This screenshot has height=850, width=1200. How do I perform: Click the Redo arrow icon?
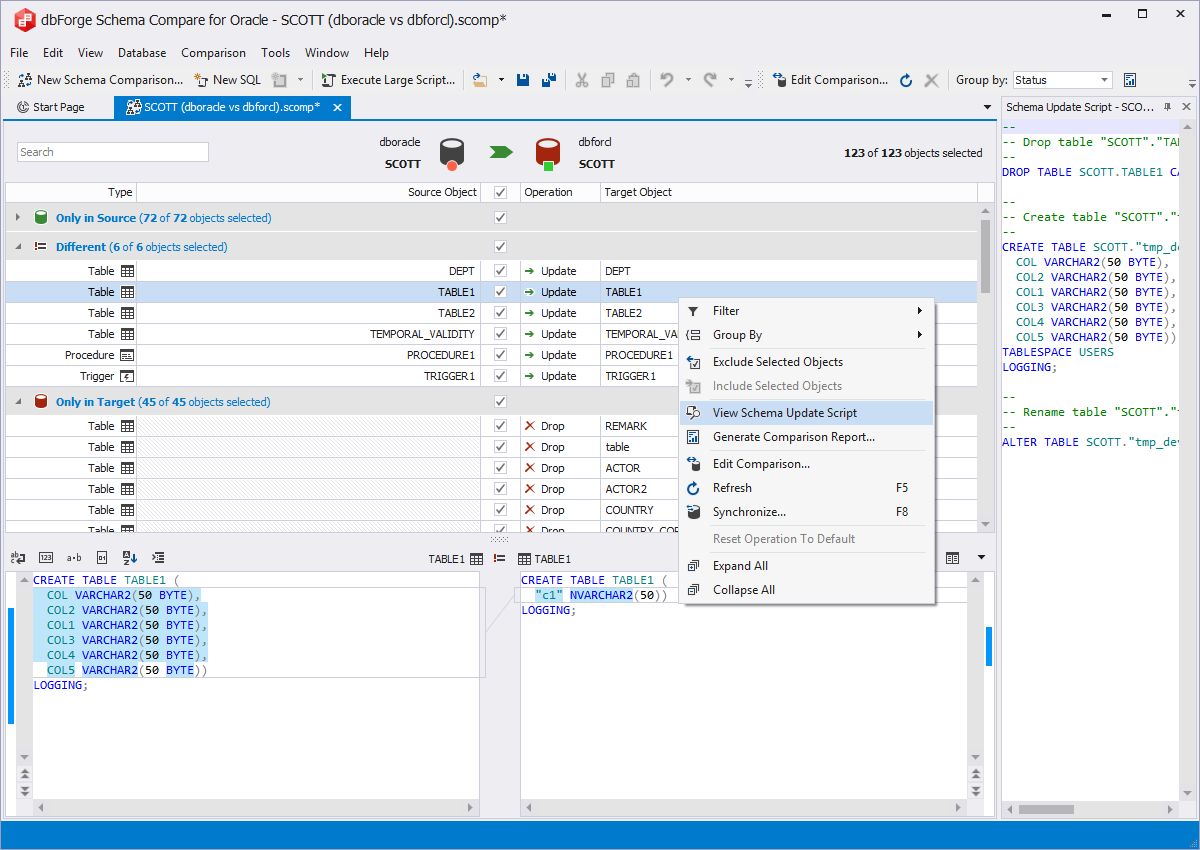click(710, 80)
